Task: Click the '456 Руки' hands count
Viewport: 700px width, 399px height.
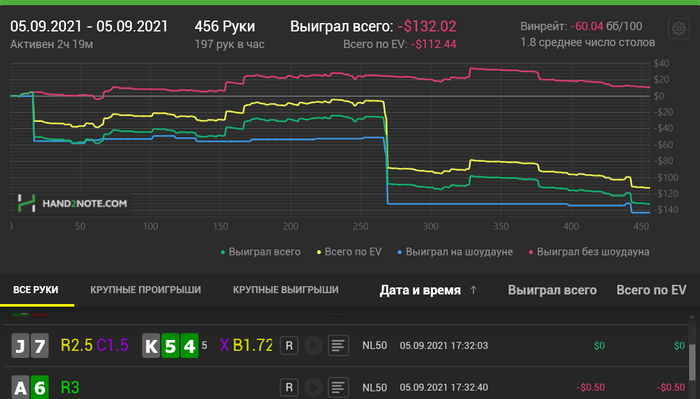Action: click(225, 26)
